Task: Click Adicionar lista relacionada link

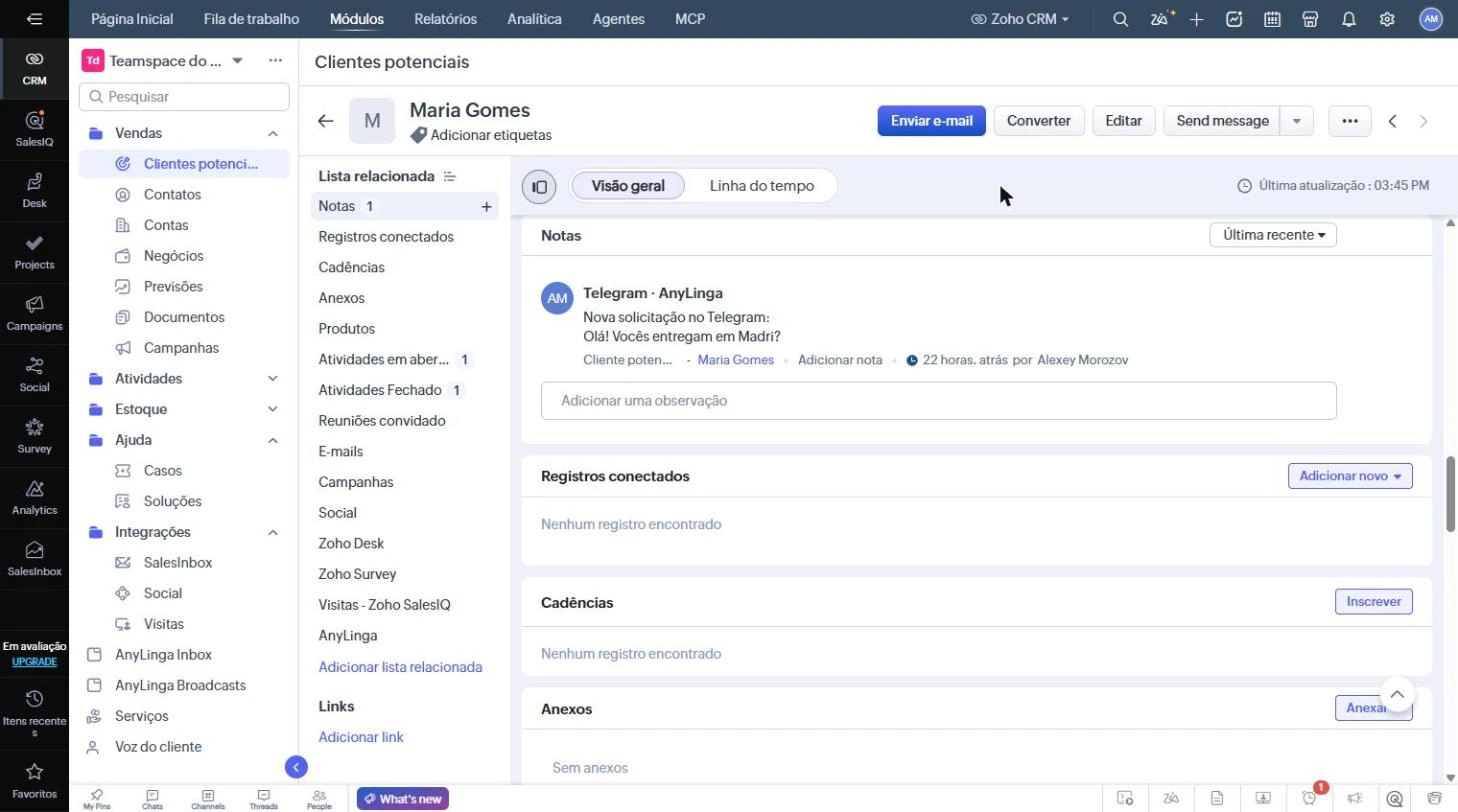Action: click(x=400, y=667)
